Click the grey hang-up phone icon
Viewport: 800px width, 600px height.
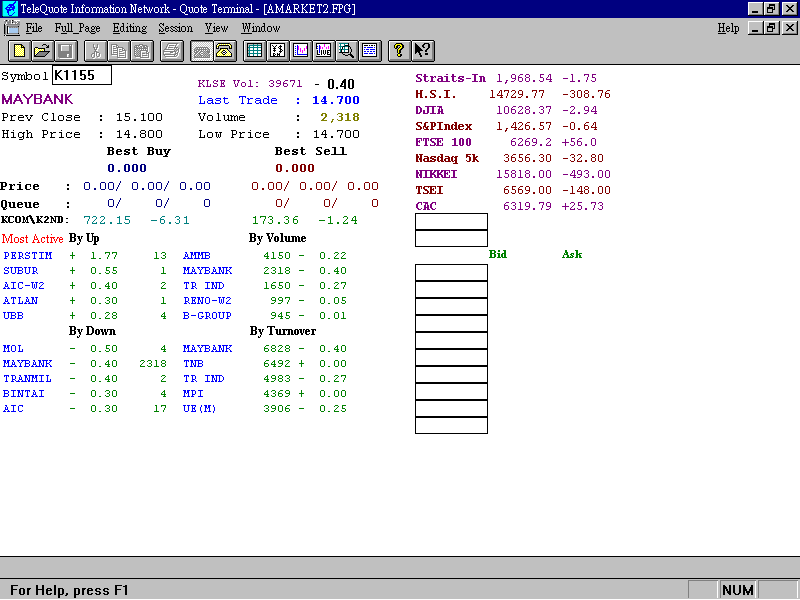(x=202, y=51)
